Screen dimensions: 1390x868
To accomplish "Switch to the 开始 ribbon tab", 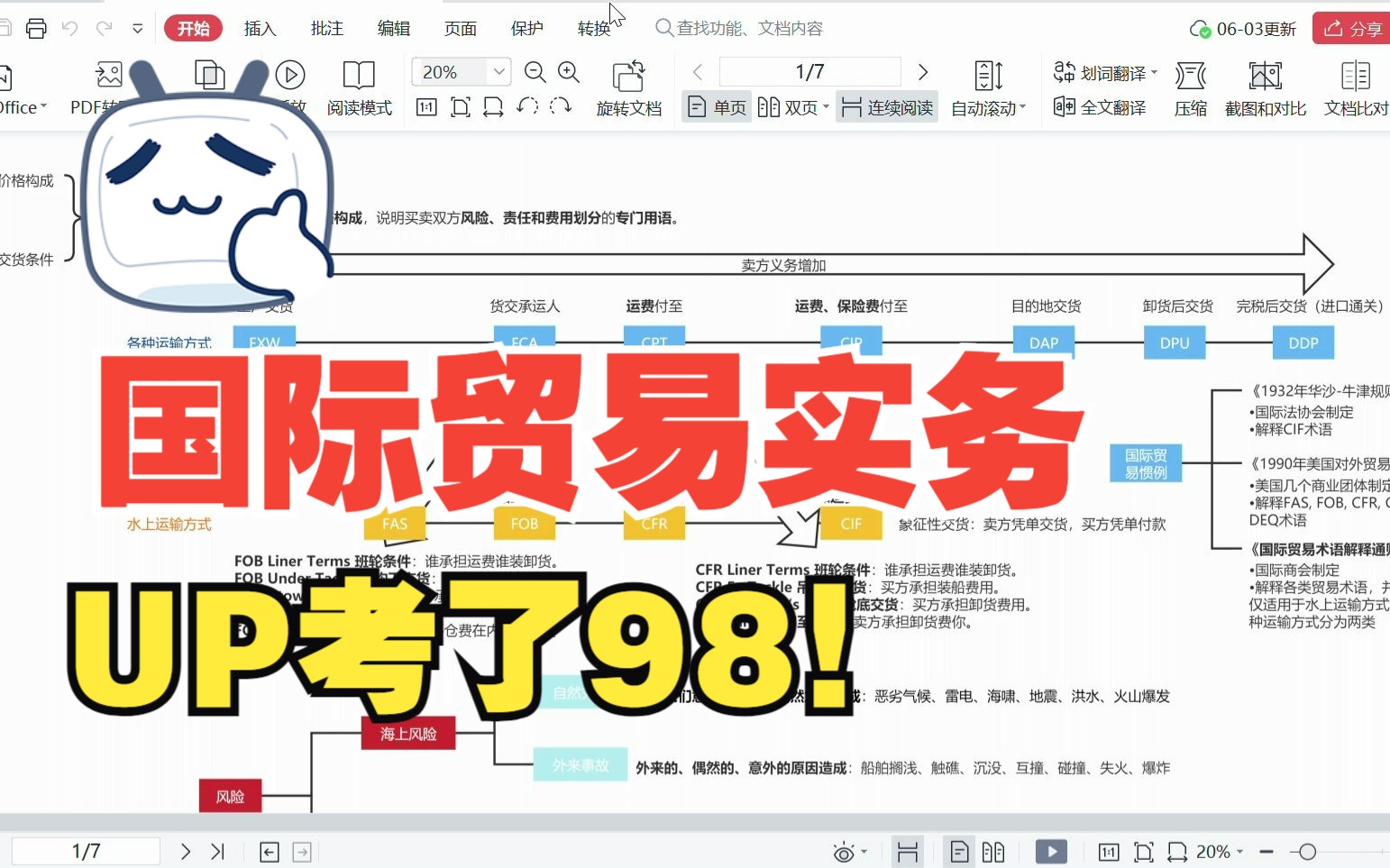I will (x=193, y=28).
